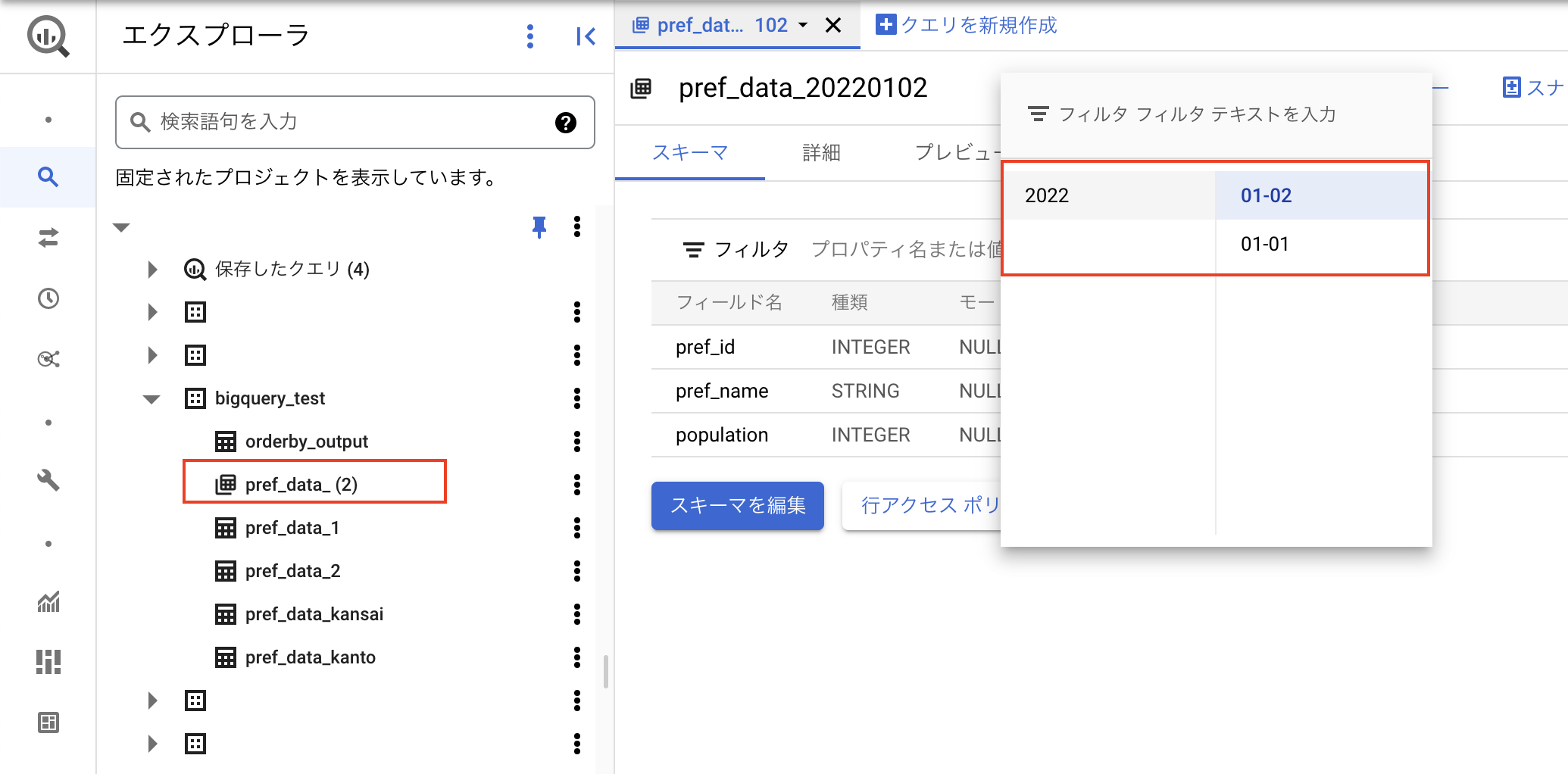1568x774 pixels.
Task: Open monitoring via the chart icon
Action: pyautogui.click(x=48, y=602)
